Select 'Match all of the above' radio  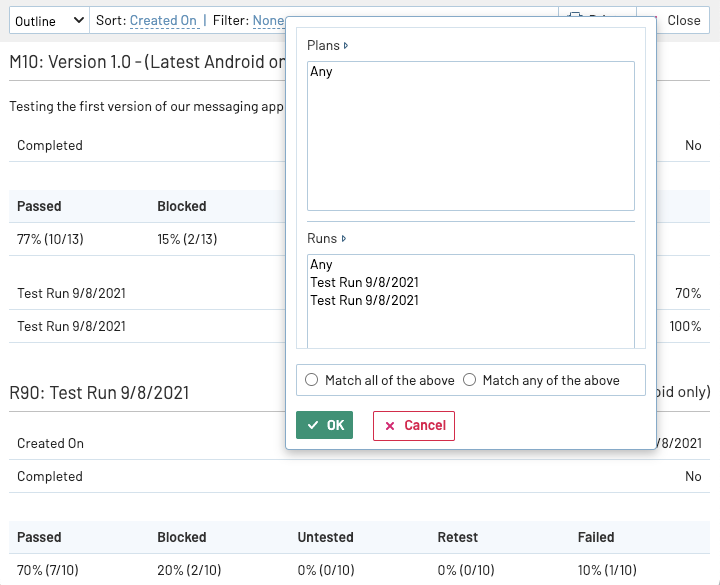(312, 380)
